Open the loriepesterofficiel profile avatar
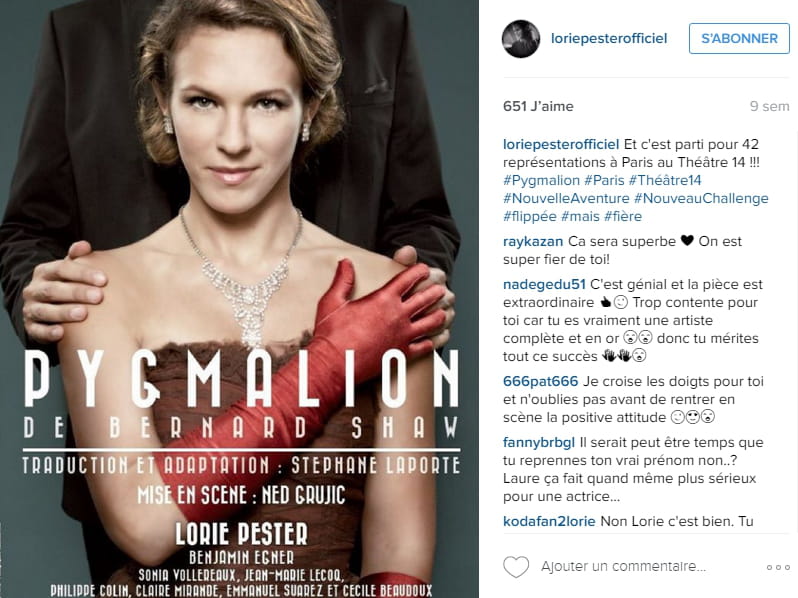The image size is (798, 598). coord(521,39)
